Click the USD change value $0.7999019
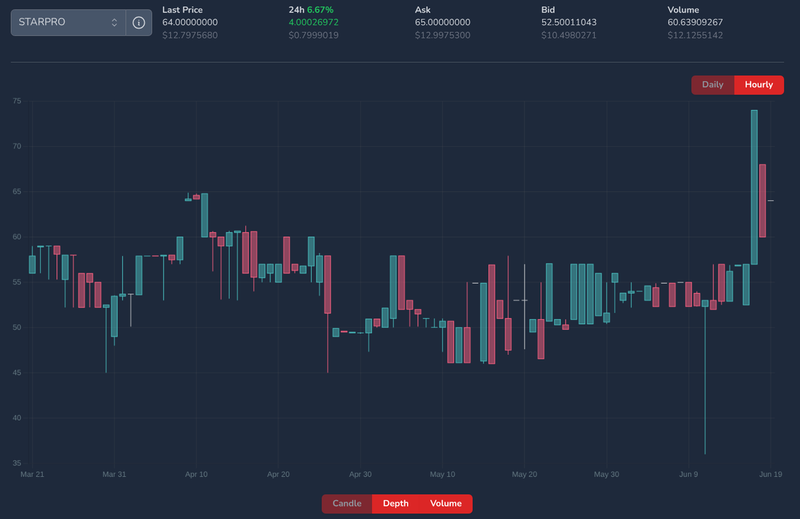This screenshot has height=519, width=800. tap(313, 35)
